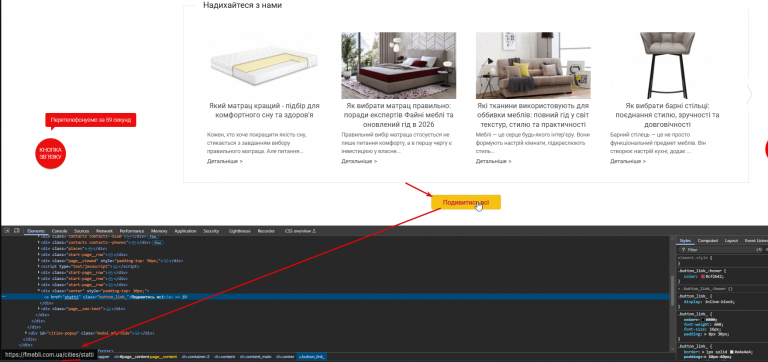The image size is (768, 362).
Task: Open Детальніше link under upholstery fabrics article
Action: [493, 161]
